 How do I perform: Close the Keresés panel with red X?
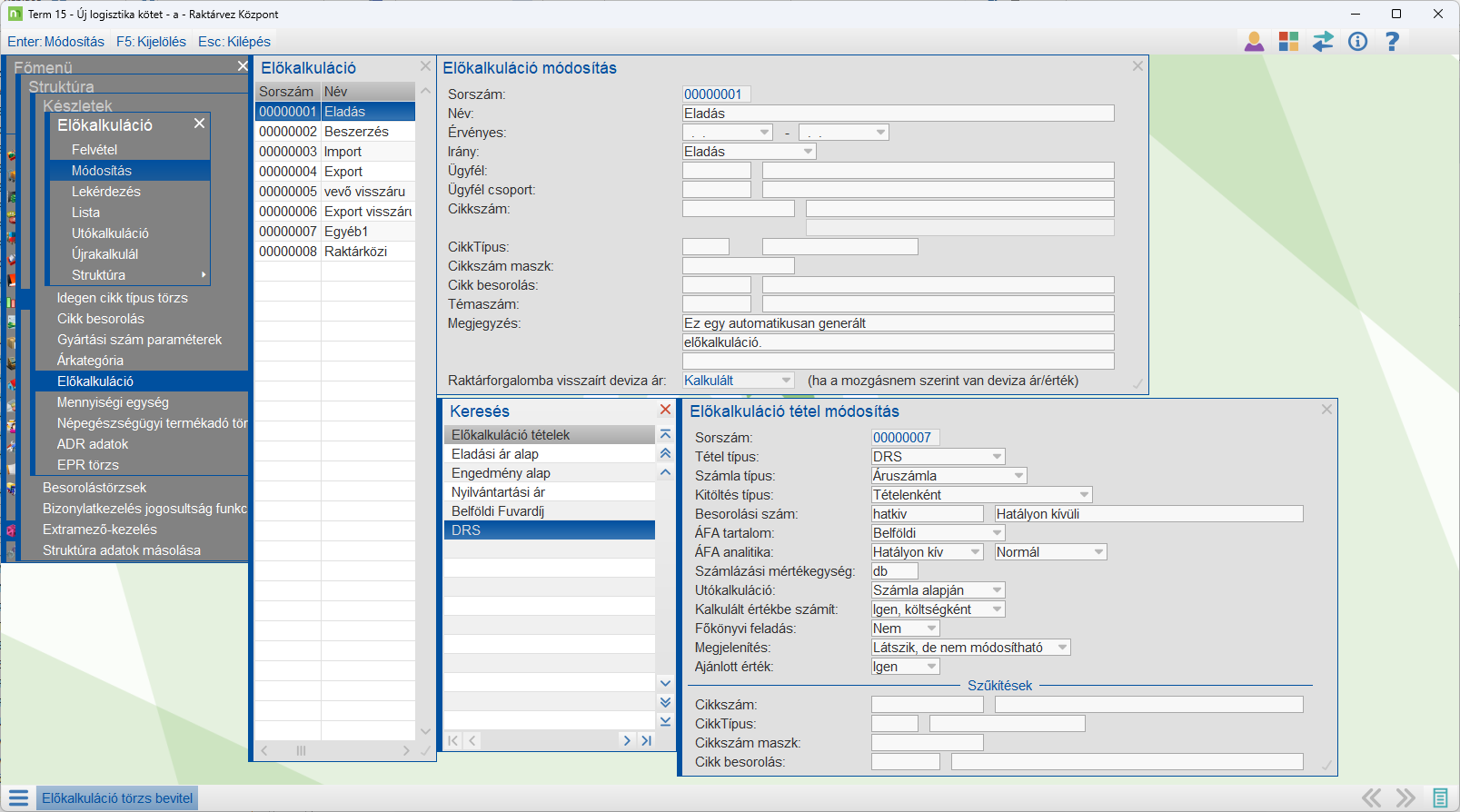[665, 411]
